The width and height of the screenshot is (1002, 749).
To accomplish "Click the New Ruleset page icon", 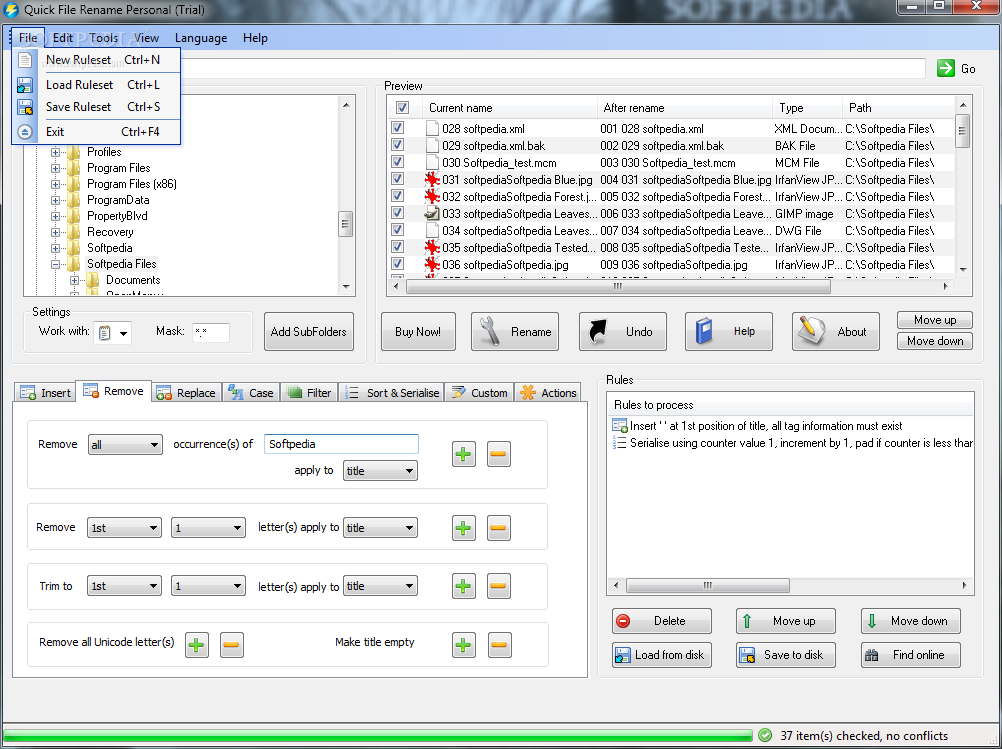I will coord(25,60).
